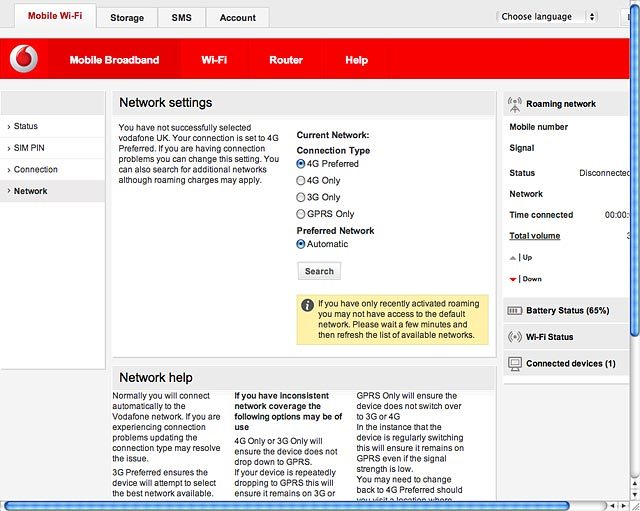640x511 pixels.
Task: Open the Choose language dropdown
Action: (x=547, y=17)
